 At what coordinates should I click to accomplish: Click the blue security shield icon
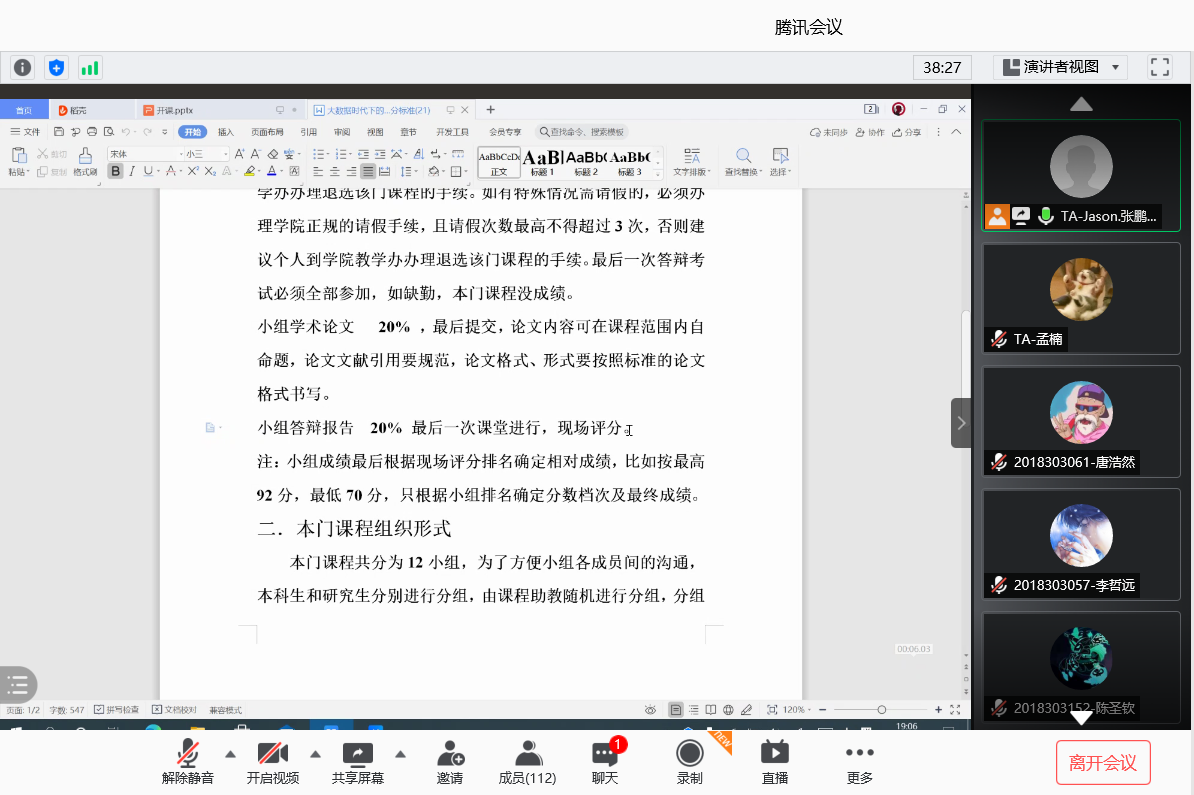coord(56,68)
